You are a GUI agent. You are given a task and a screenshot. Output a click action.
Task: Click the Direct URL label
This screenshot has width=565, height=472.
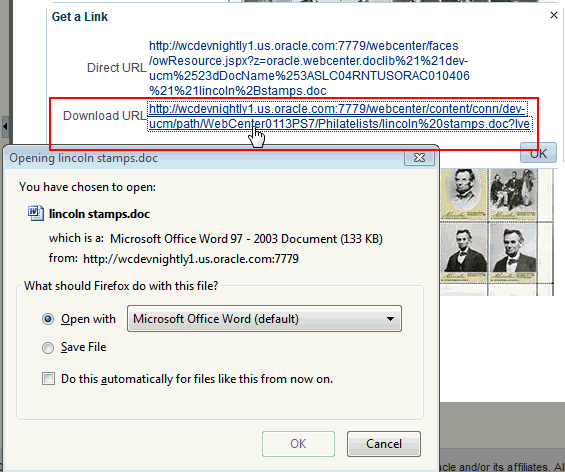(x=116, y=68)
